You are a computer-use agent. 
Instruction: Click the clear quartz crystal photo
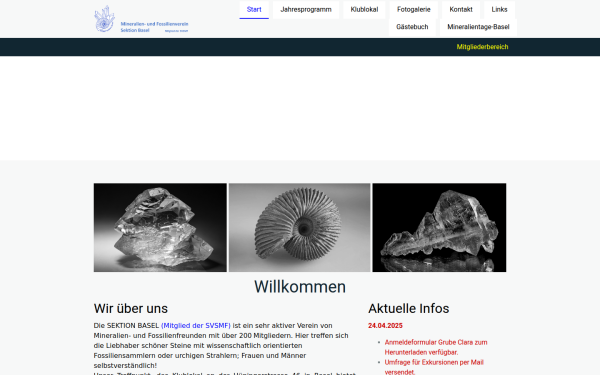[160, 228]
